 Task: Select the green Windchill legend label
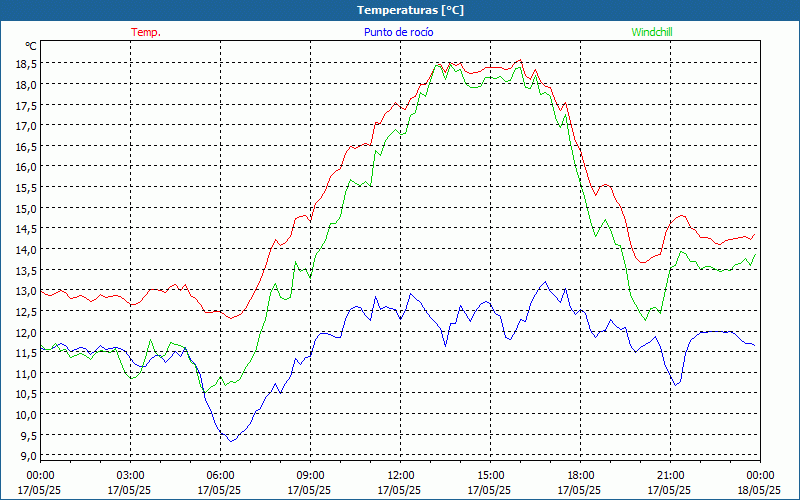pos(652,32)
